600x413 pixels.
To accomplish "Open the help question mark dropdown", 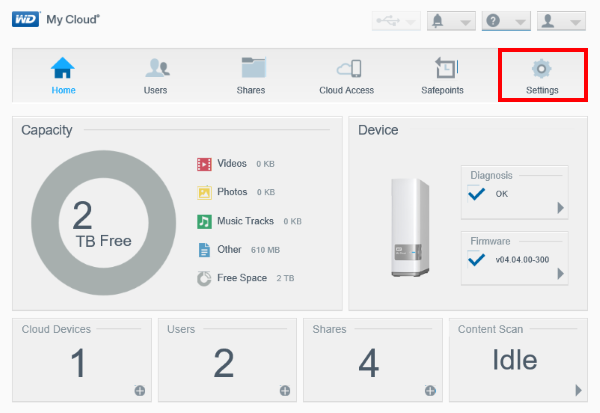I will [x=506, y=21].
